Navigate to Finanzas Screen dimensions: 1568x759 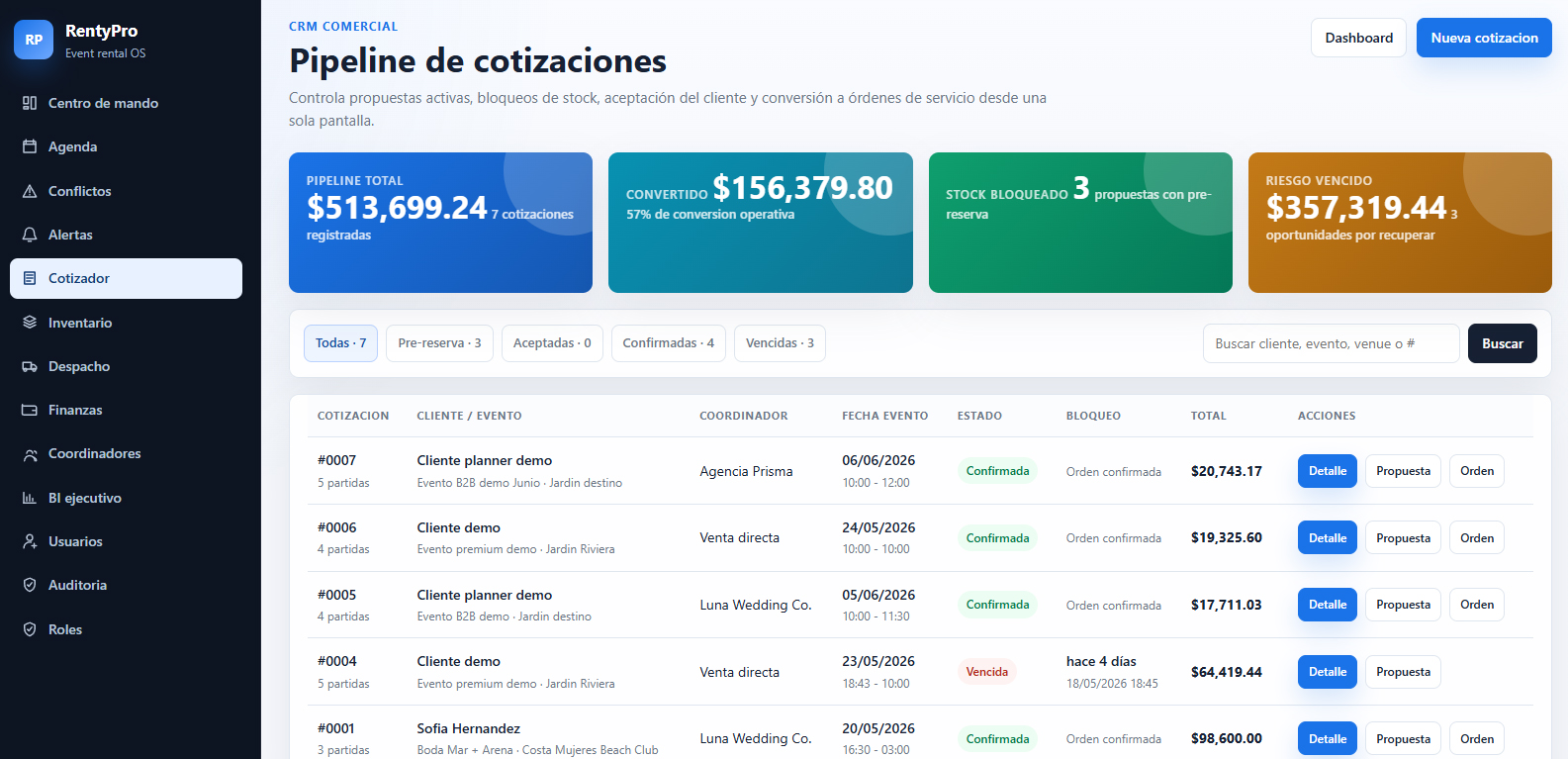pyautogui.click(x=126, y=410)
